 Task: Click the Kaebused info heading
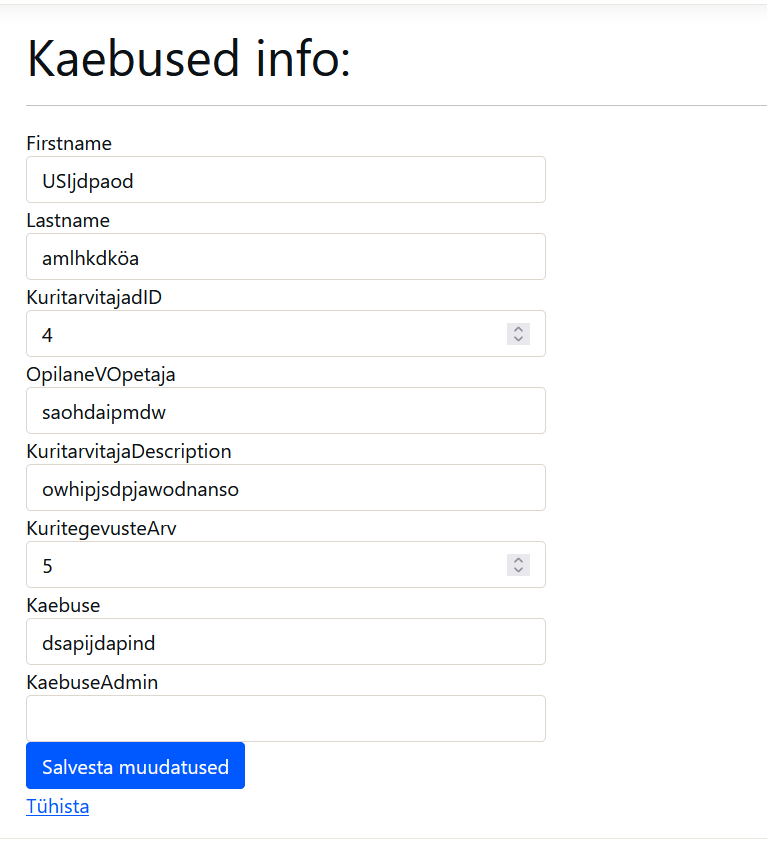coord(189,59)
